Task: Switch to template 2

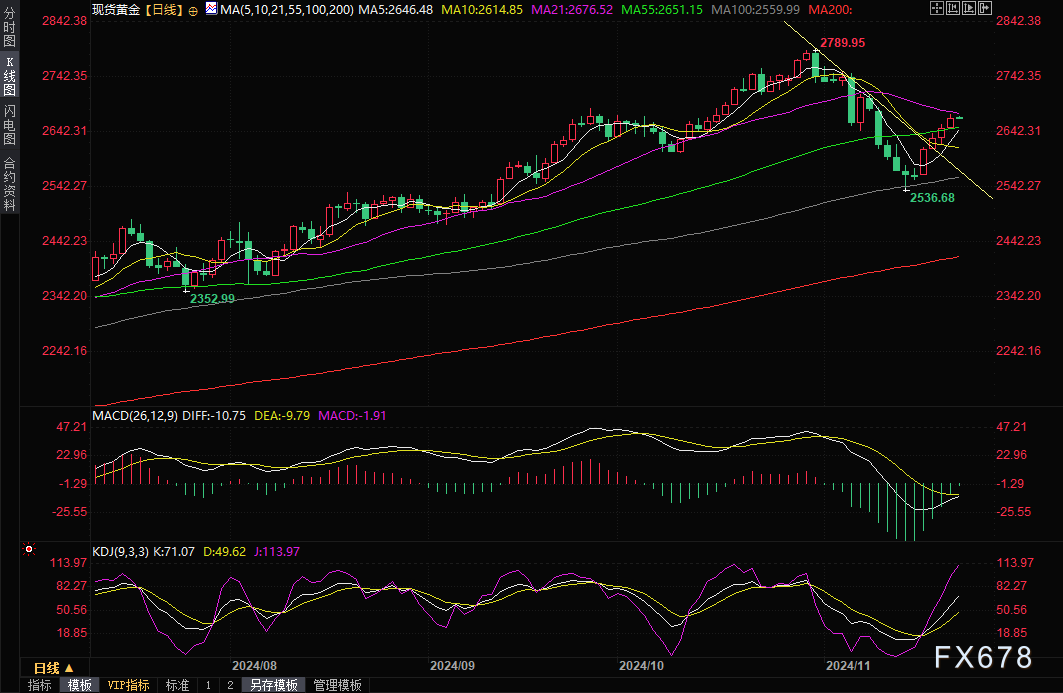Action: [x=229, y=685]
